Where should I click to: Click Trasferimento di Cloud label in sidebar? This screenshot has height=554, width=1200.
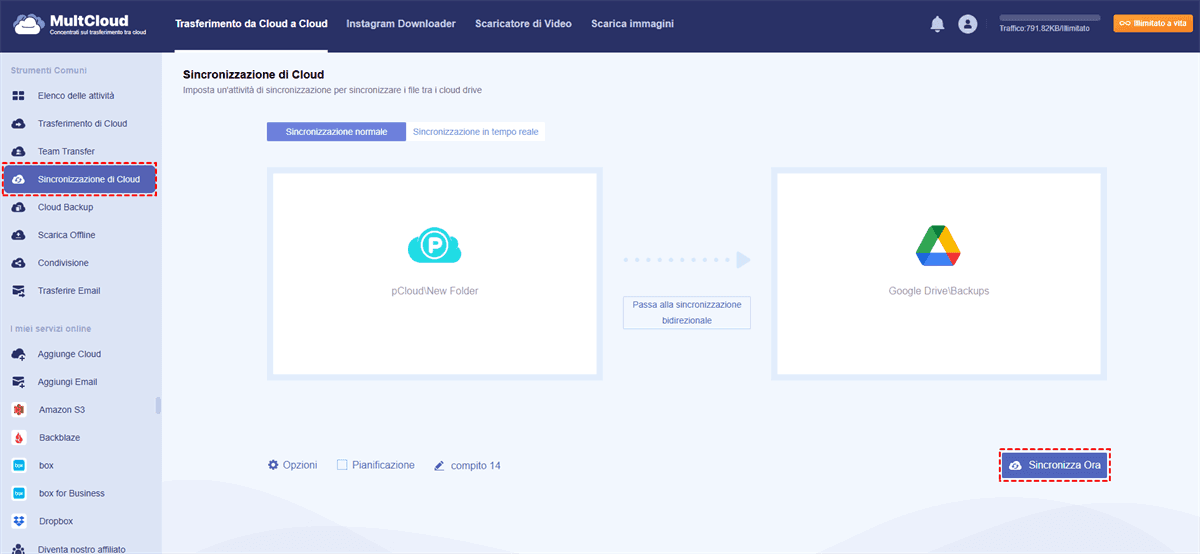[x=82, y=124]
